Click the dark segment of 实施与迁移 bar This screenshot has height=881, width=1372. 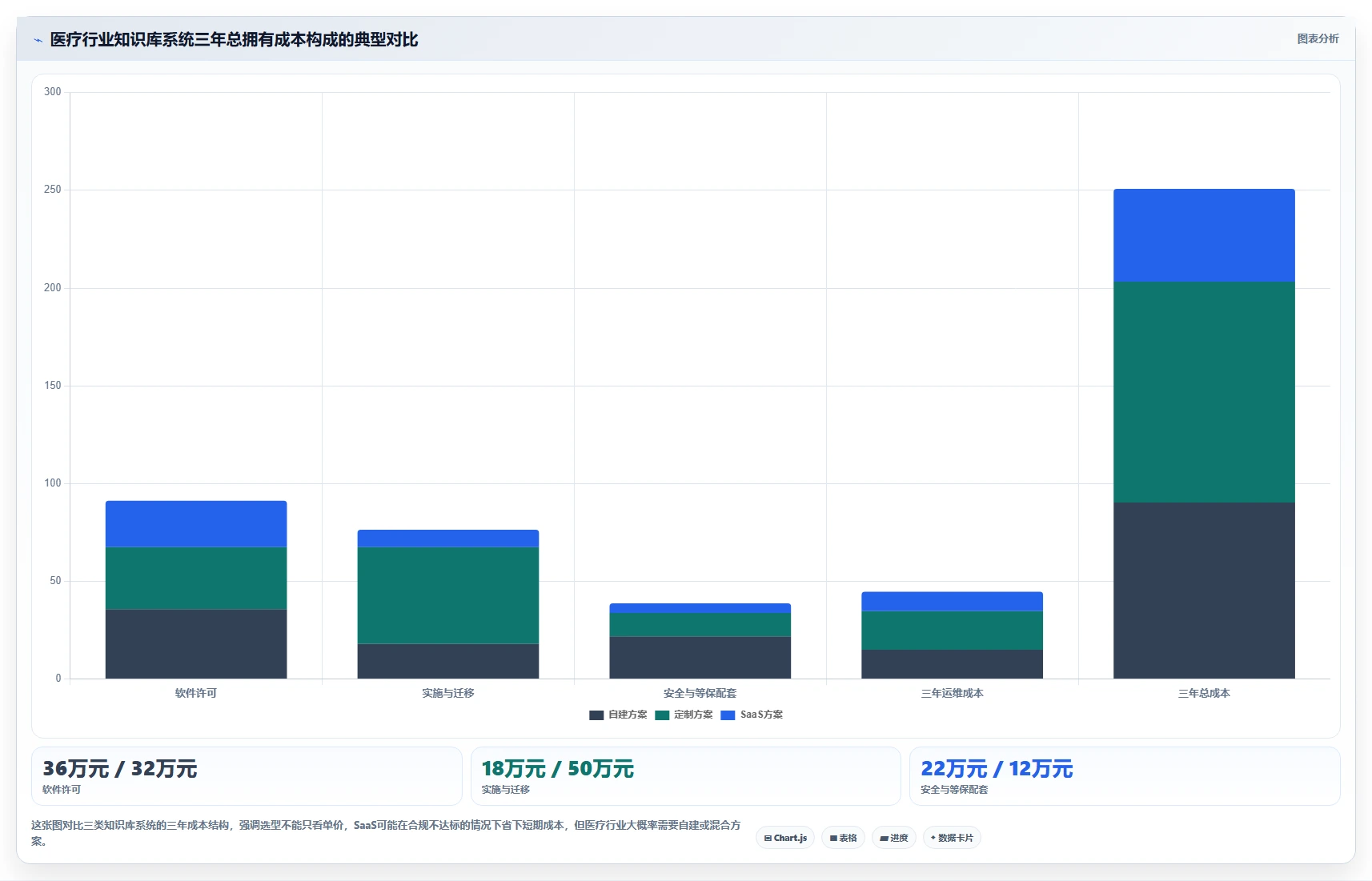point(448,661)
